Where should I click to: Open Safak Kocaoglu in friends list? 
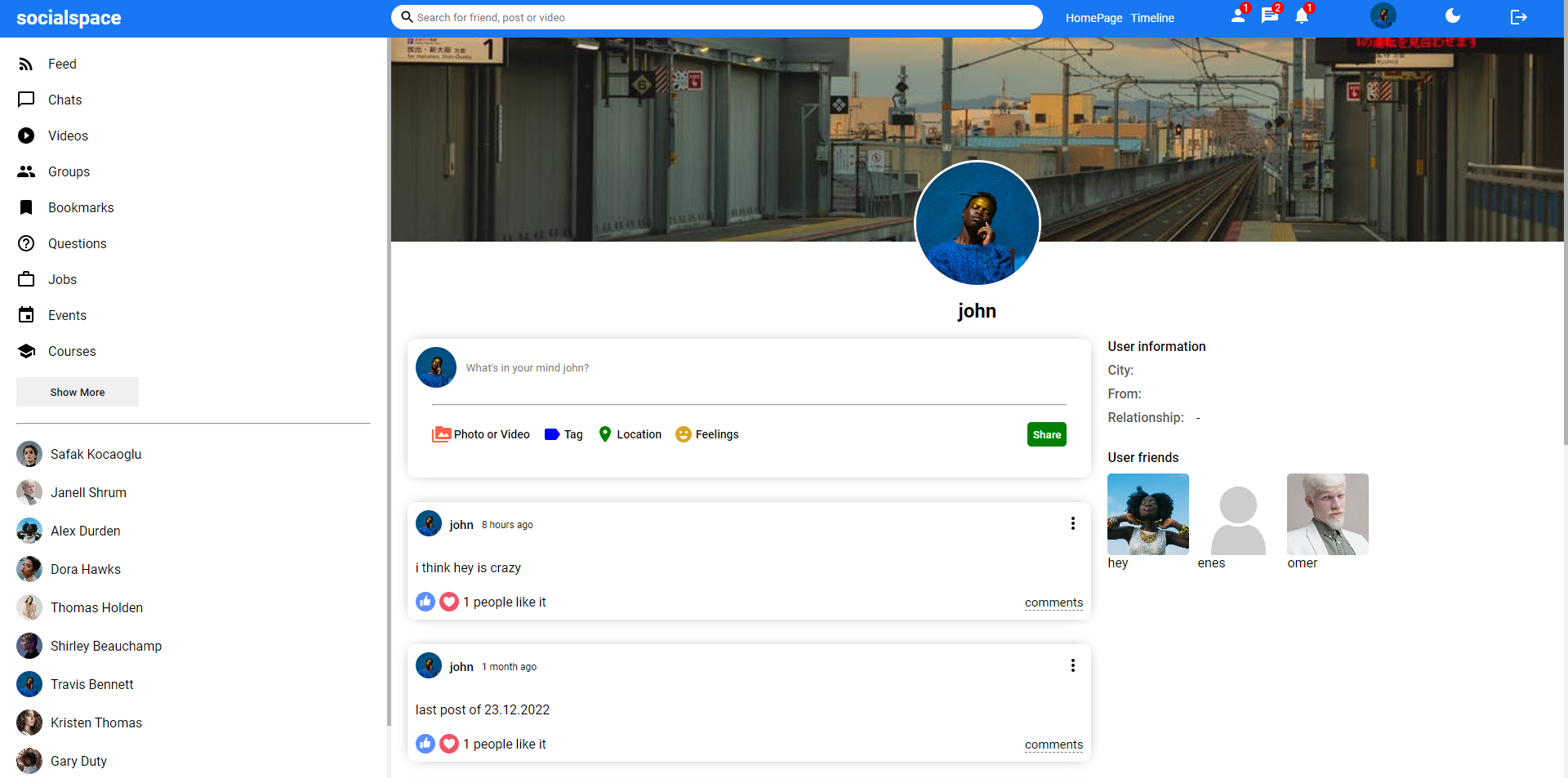[x=79, y=454]
